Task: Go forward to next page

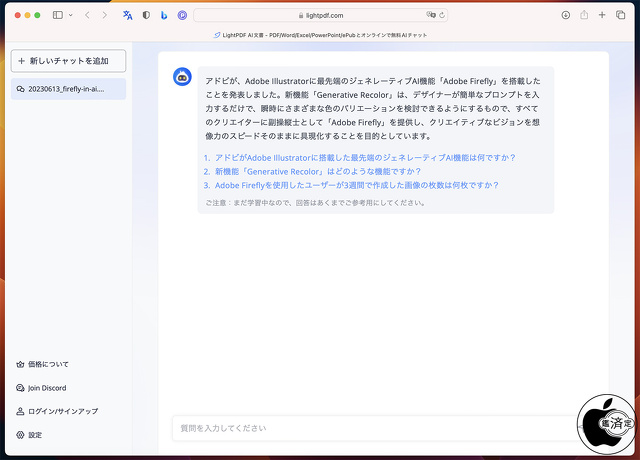Action: coord(105,15)
